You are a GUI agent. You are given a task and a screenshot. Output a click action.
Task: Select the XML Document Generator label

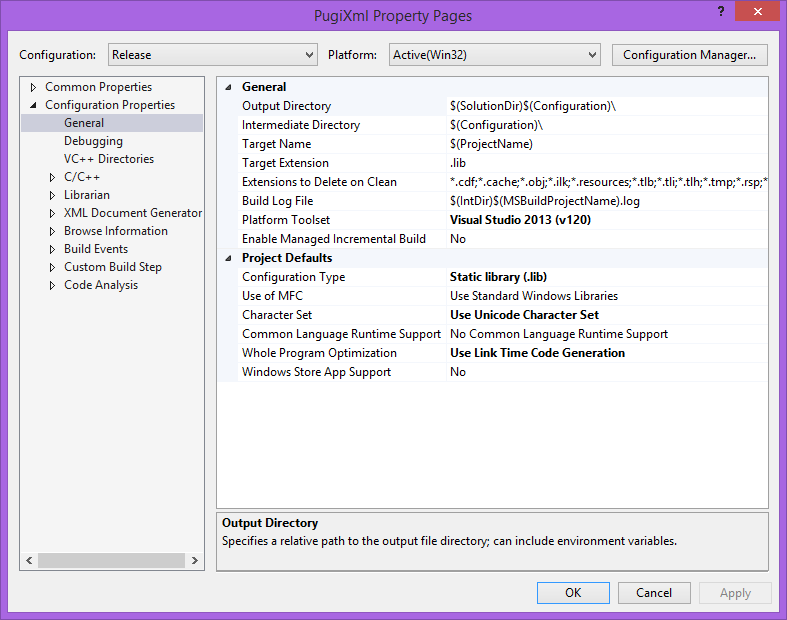tap(133, 213)
